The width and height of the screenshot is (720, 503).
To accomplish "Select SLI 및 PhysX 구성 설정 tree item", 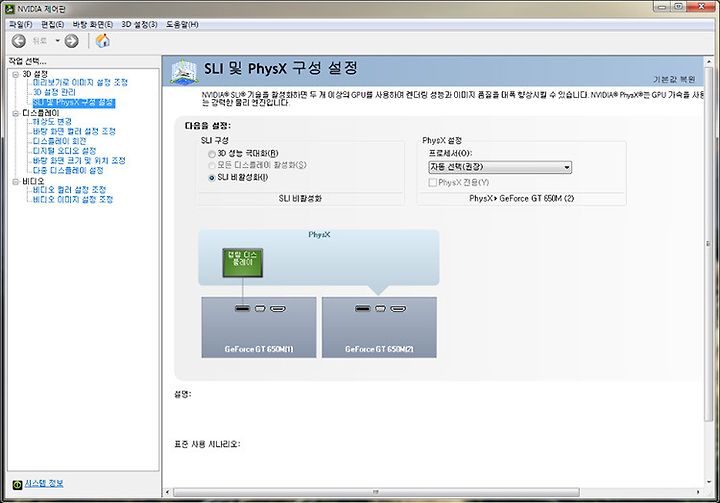I will click(74, 102).
